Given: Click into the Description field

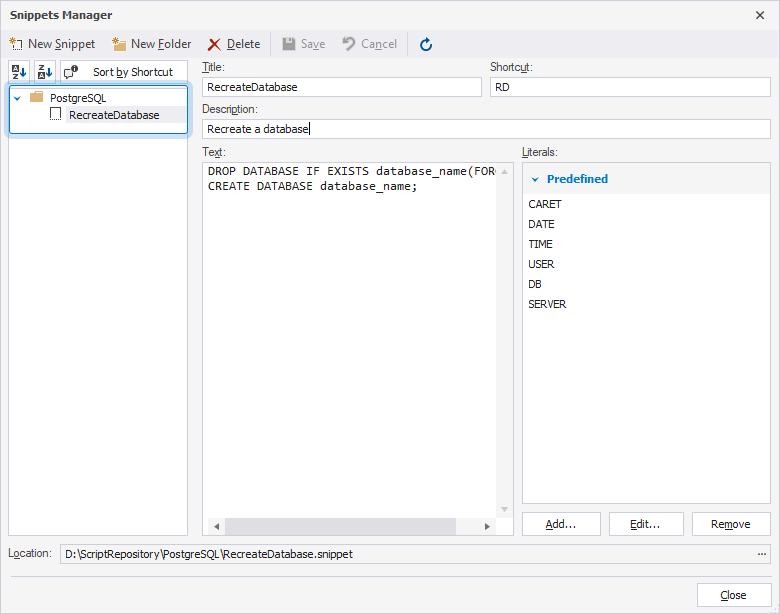Looking at the screenshot, I should [x=487, y=129].
